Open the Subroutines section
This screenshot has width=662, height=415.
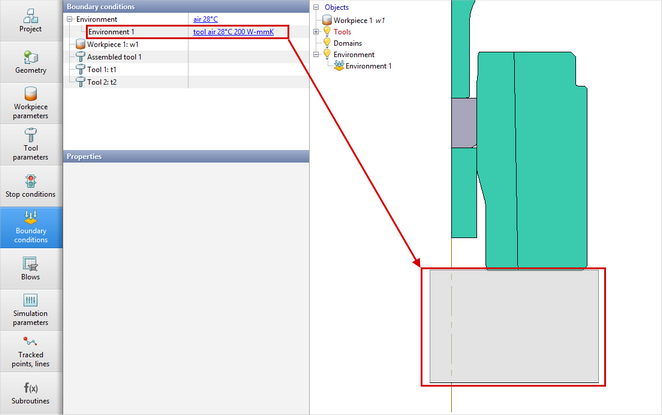30,393
